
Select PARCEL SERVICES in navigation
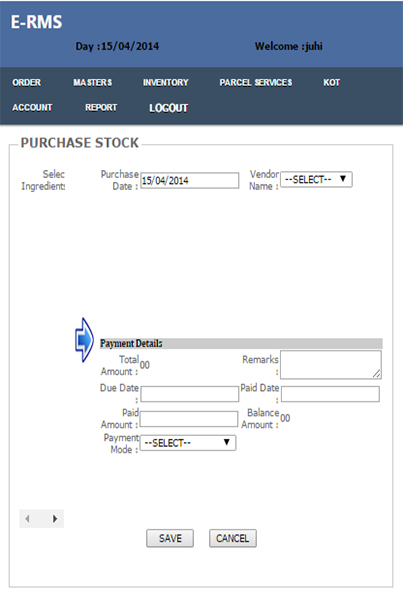(x=256, y=82)
